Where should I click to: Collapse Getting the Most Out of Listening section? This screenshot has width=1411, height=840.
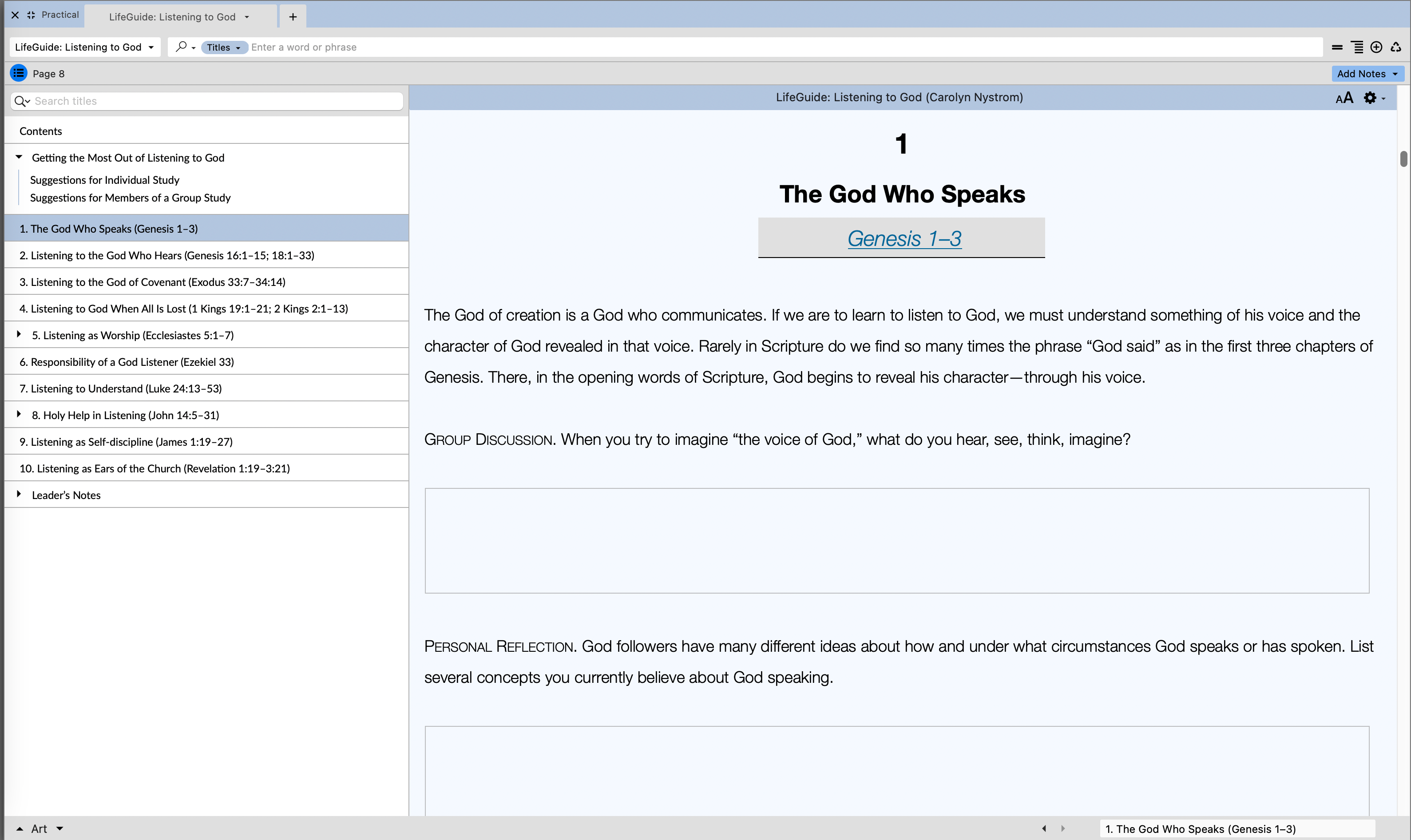19,157
